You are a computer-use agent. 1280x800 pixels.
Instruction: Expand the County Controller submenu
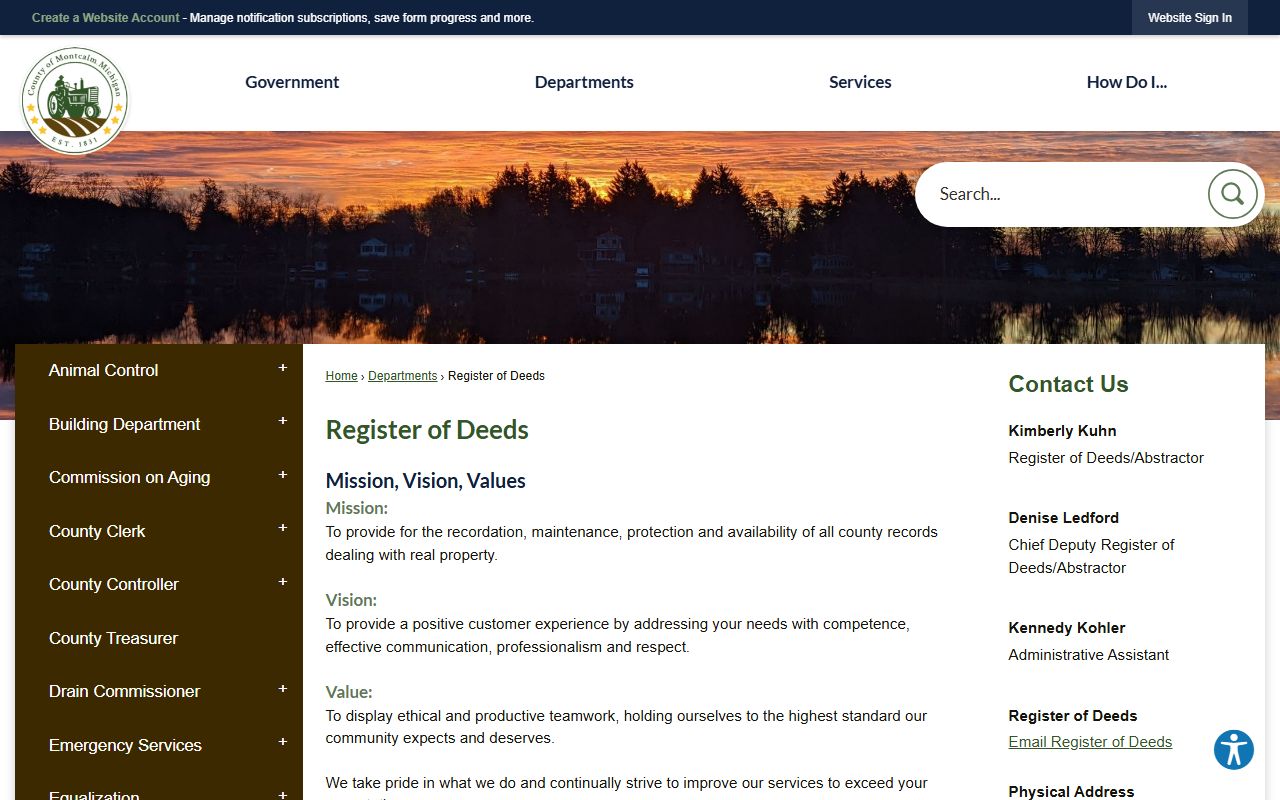click(x=283, y=583)
